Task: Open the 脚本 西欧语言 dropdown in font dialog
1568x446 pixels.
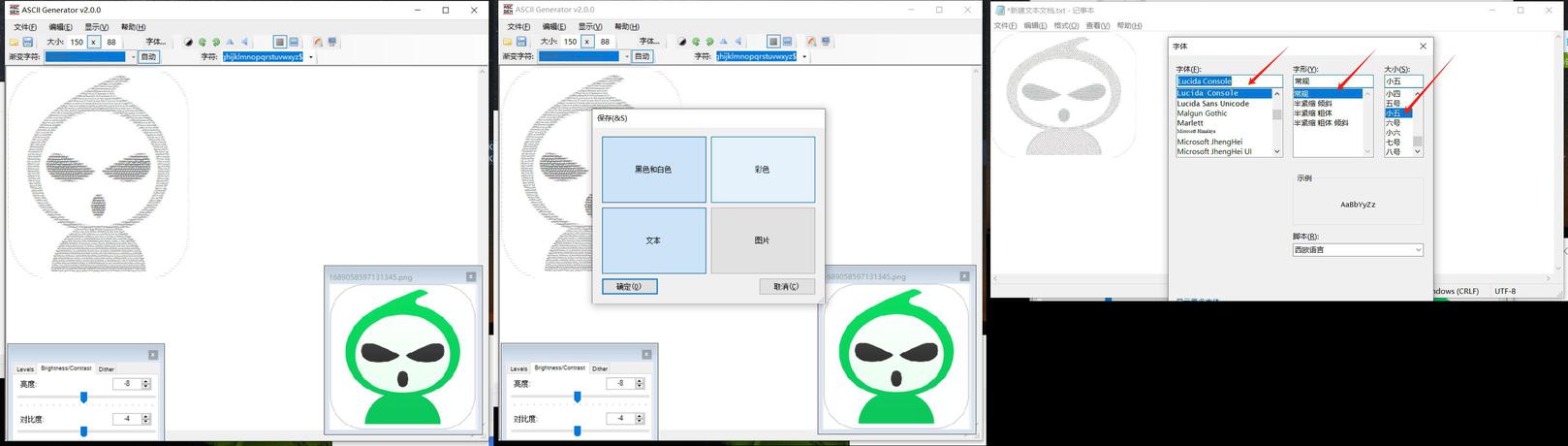Action: pos(1358,250)
